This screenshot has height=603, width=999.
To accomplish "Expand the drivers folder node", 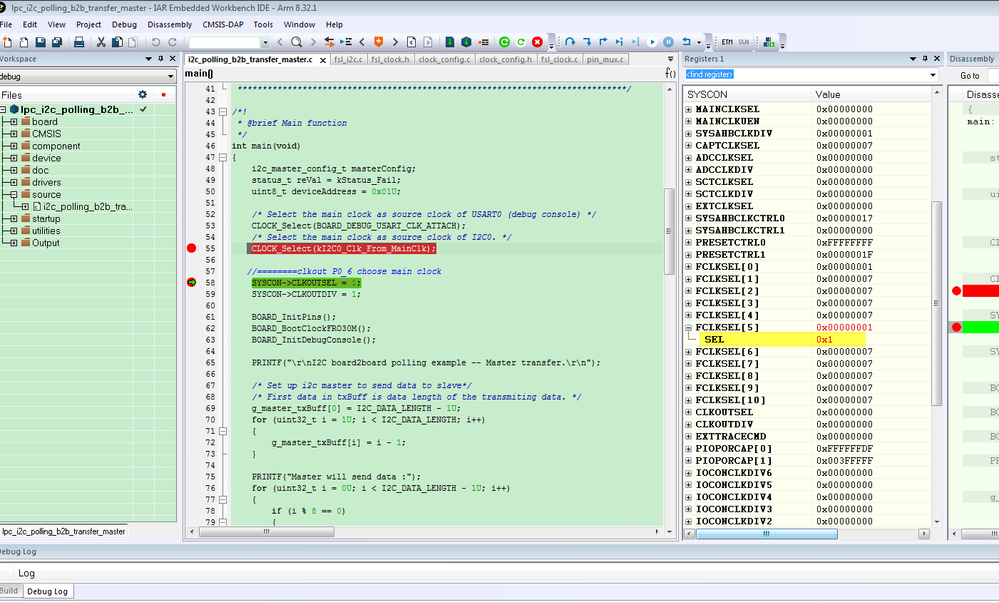I will [x=13, y=182].
